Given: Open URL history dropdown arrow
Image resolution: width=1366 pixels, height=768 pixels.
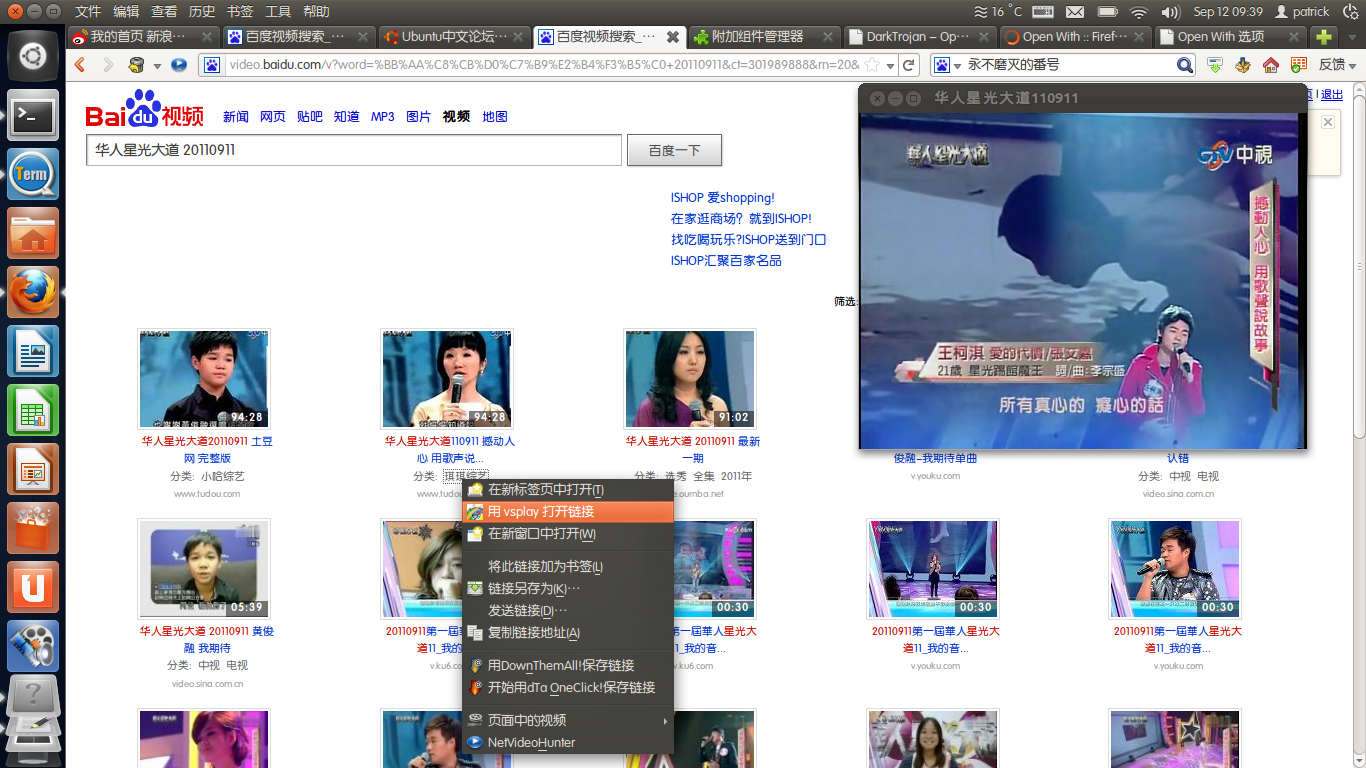Looking at the screenshot, I should (x=888, y=65).
